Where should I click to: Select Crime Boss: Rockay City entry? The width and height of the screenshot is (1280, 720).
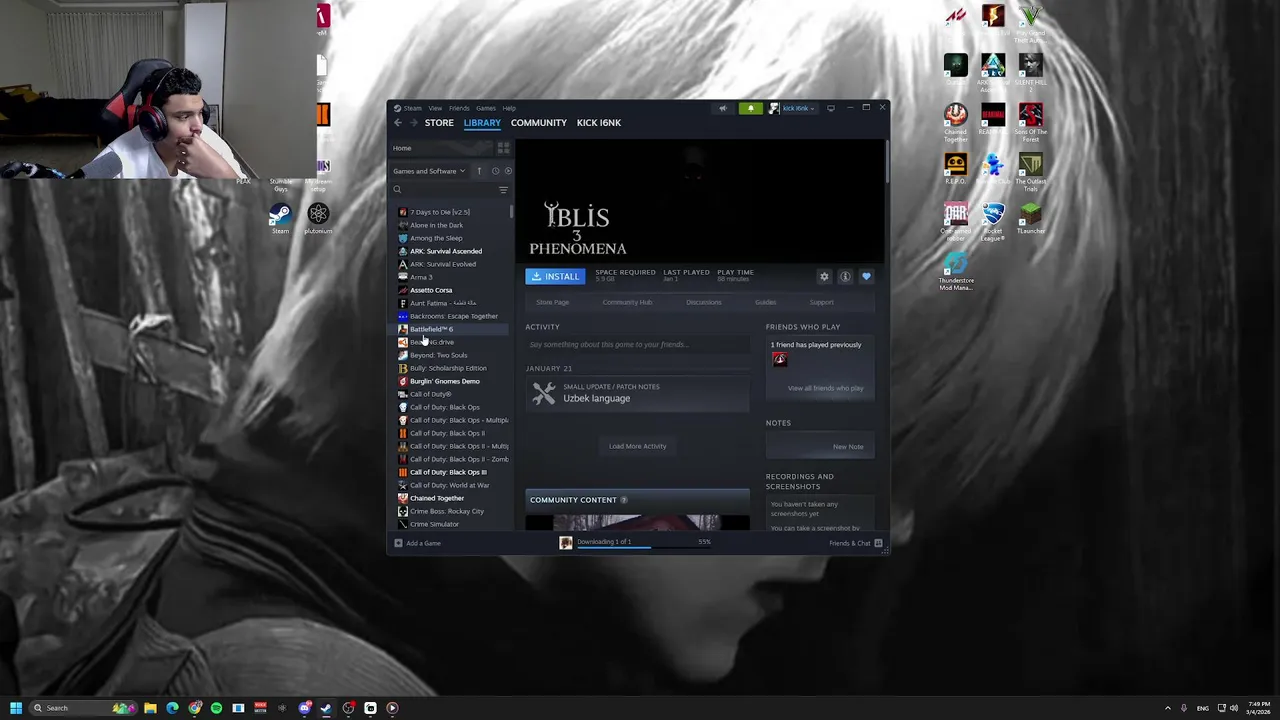[447, 512]
